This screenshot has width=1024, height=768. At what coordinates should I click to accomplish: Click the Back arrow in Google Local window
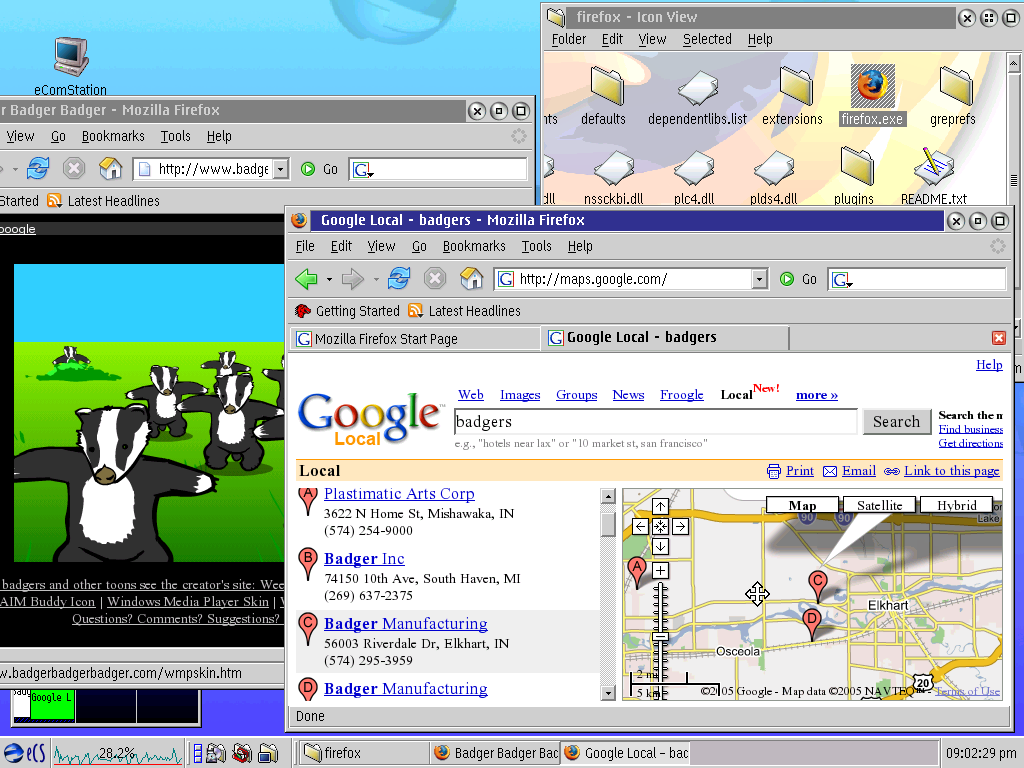click(x=306, y=279)
